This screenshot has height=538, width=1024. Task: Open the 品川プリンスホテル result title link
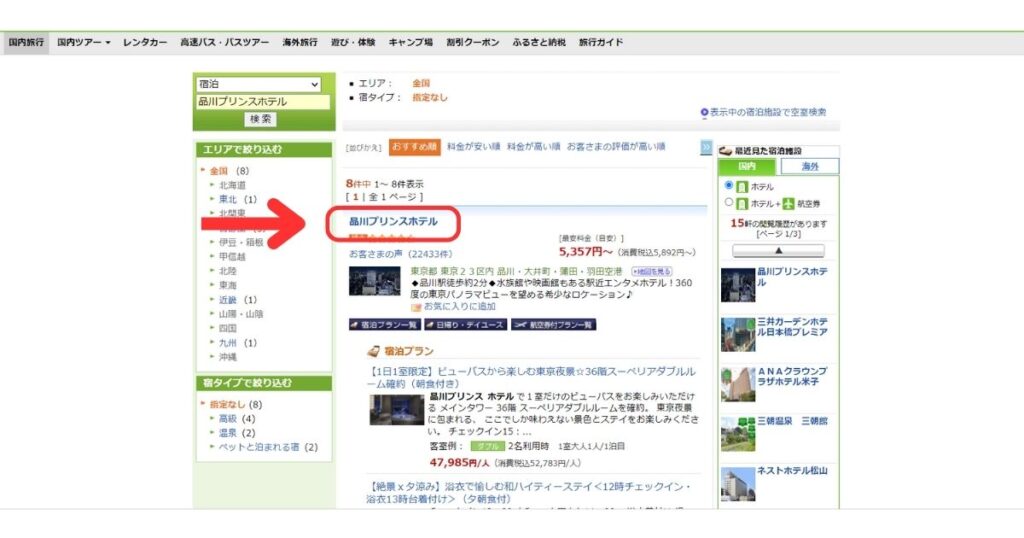pyautogui.click(x=393, y=222)
